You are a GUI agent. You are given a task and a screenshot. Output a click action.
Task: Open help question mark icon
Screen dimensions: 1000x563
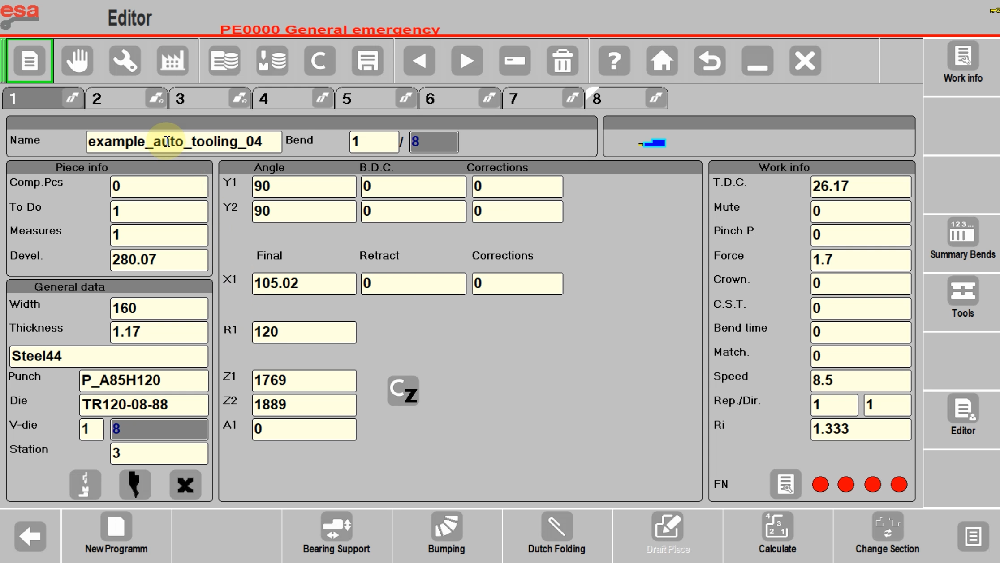point(614,61)
